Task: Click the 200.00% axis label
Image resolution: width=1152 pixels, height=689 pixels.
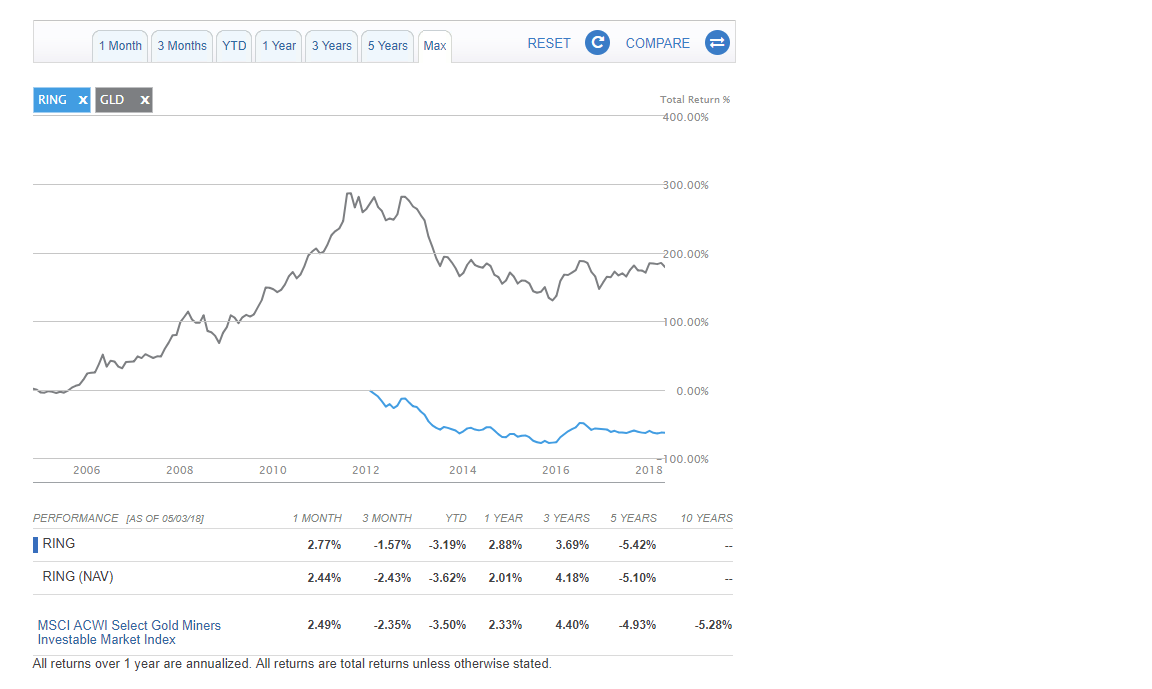Action: (x=685, y=254)
